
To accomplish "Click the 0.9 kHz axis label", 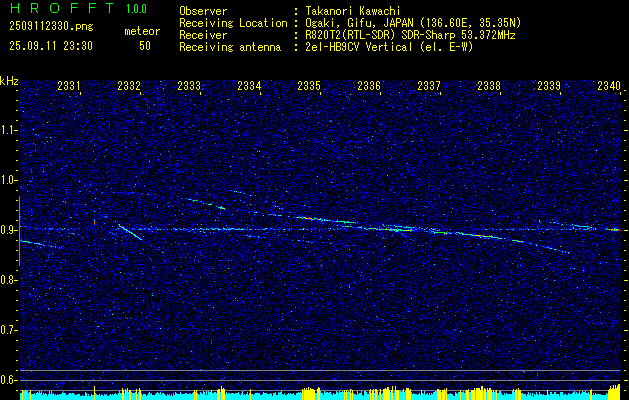I will [x=8, y=230].
